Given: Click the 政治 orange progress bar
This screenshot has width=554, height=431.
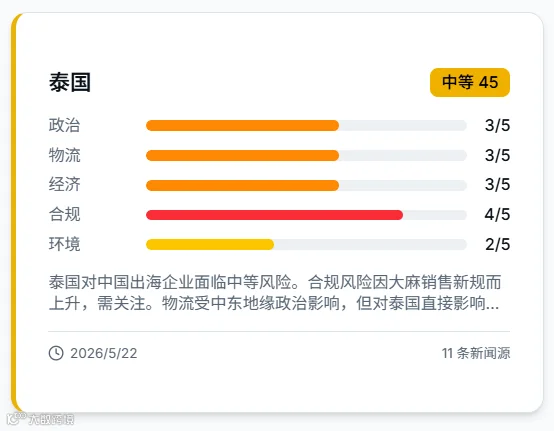Looking at the screenshot, I should pos(242,125).
